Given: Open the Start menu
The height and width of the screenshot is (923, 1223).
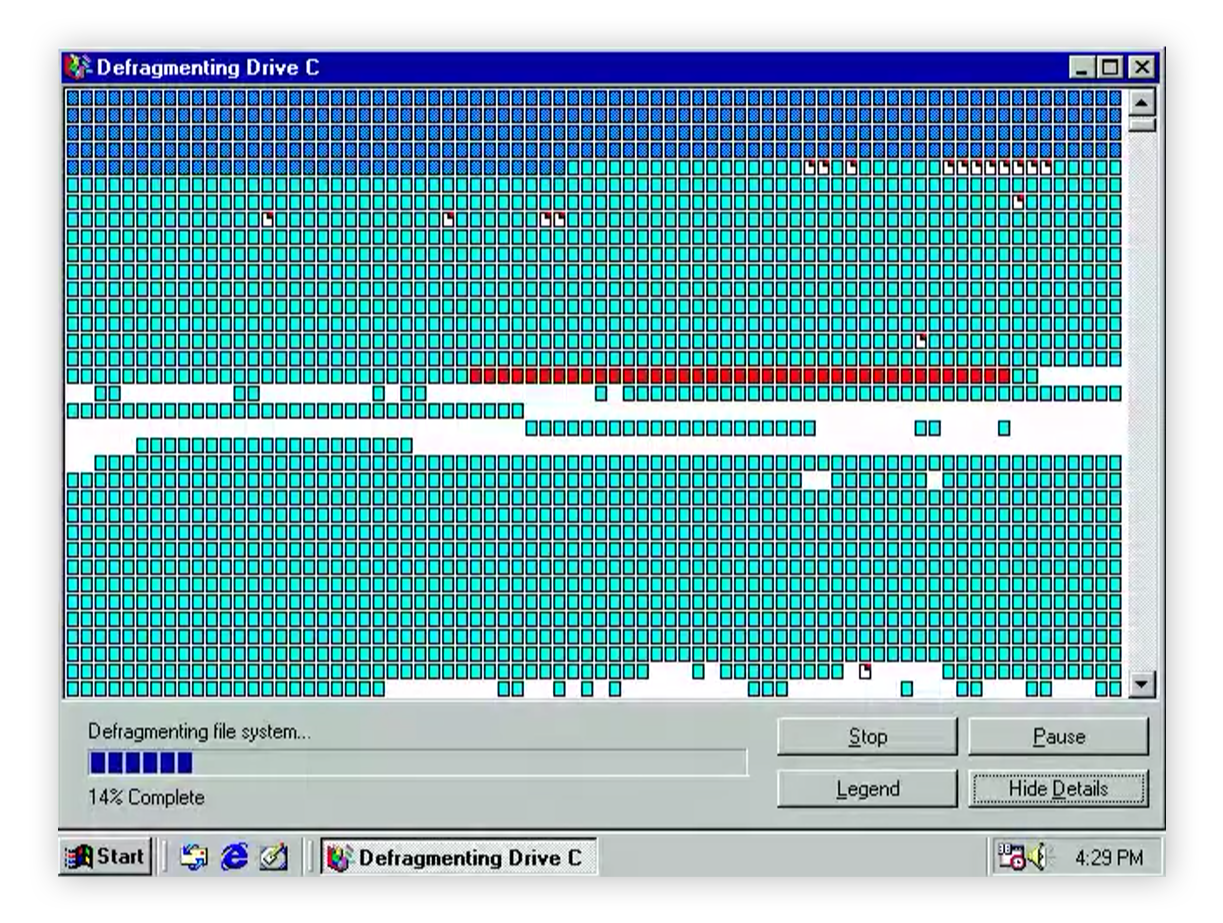Looking at the screenshot, I should click(x=104, y=857).
